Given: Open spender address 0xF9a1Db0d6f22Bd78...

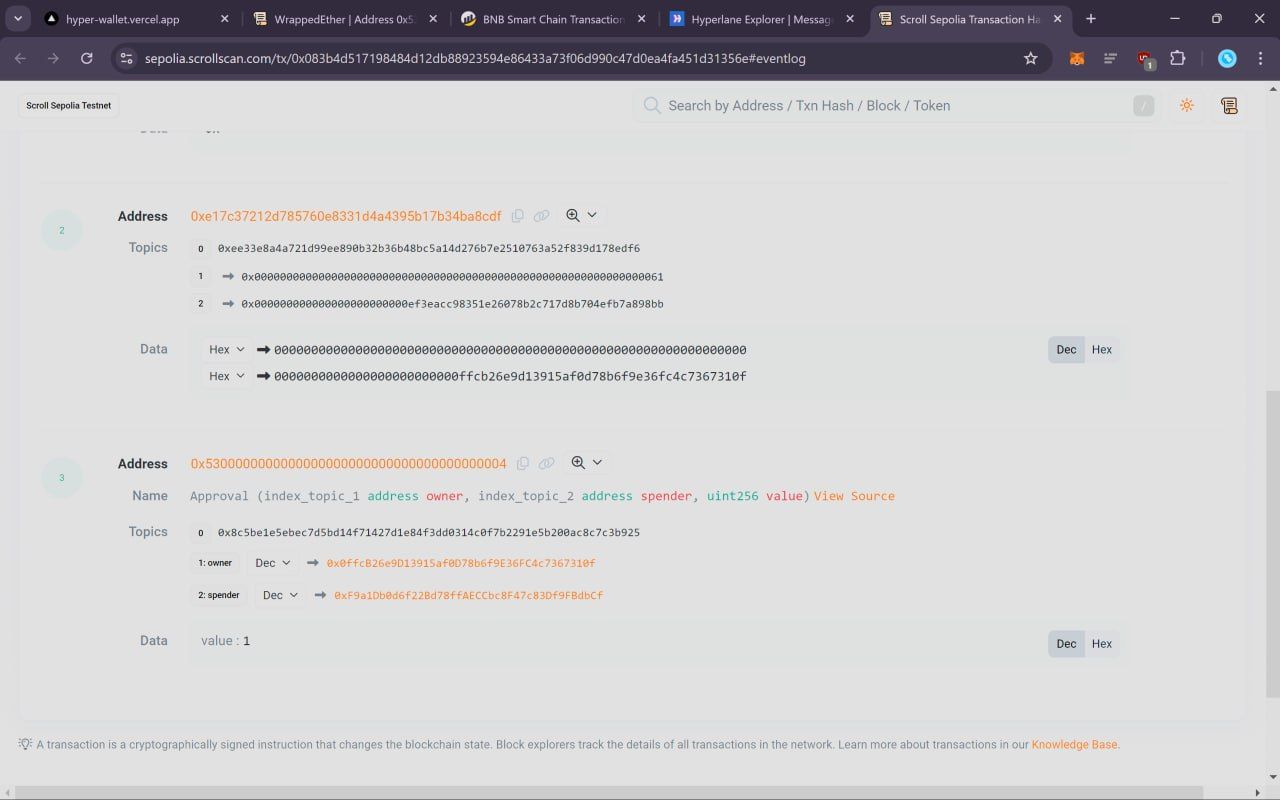Looking at the screenshot, I should [468, 595].
